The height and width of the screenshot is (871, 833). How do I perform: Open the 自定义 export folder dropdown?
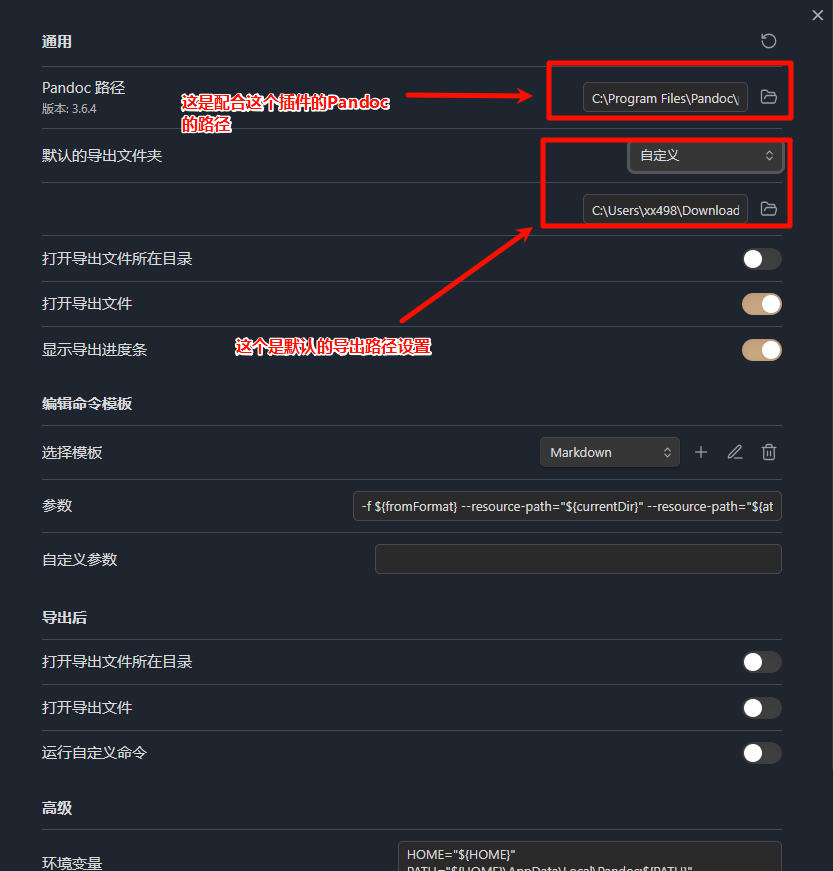tap(705, 156)
